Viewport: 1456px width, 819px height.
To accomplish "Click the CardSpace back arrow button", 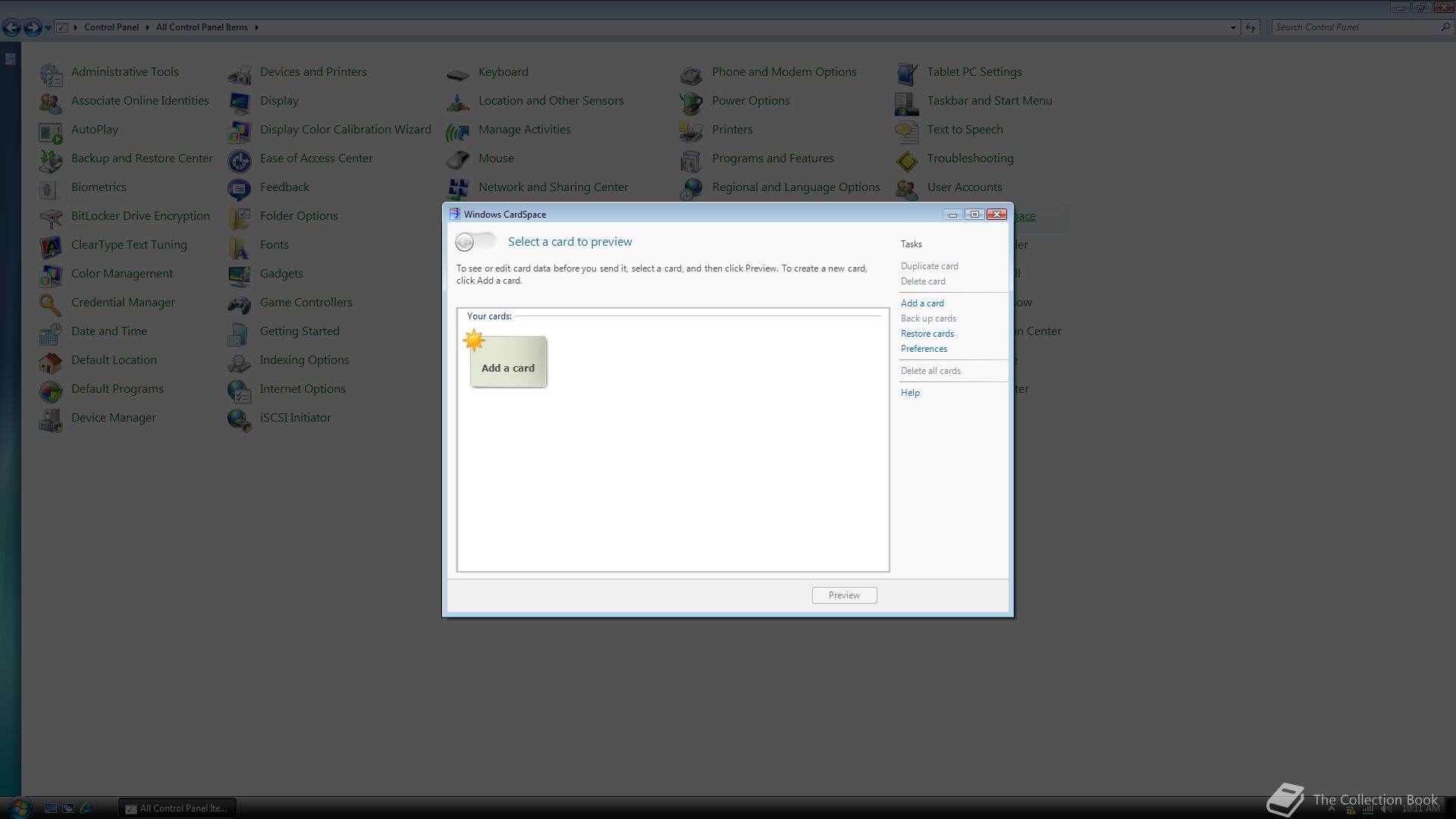I will pos(465,242).
